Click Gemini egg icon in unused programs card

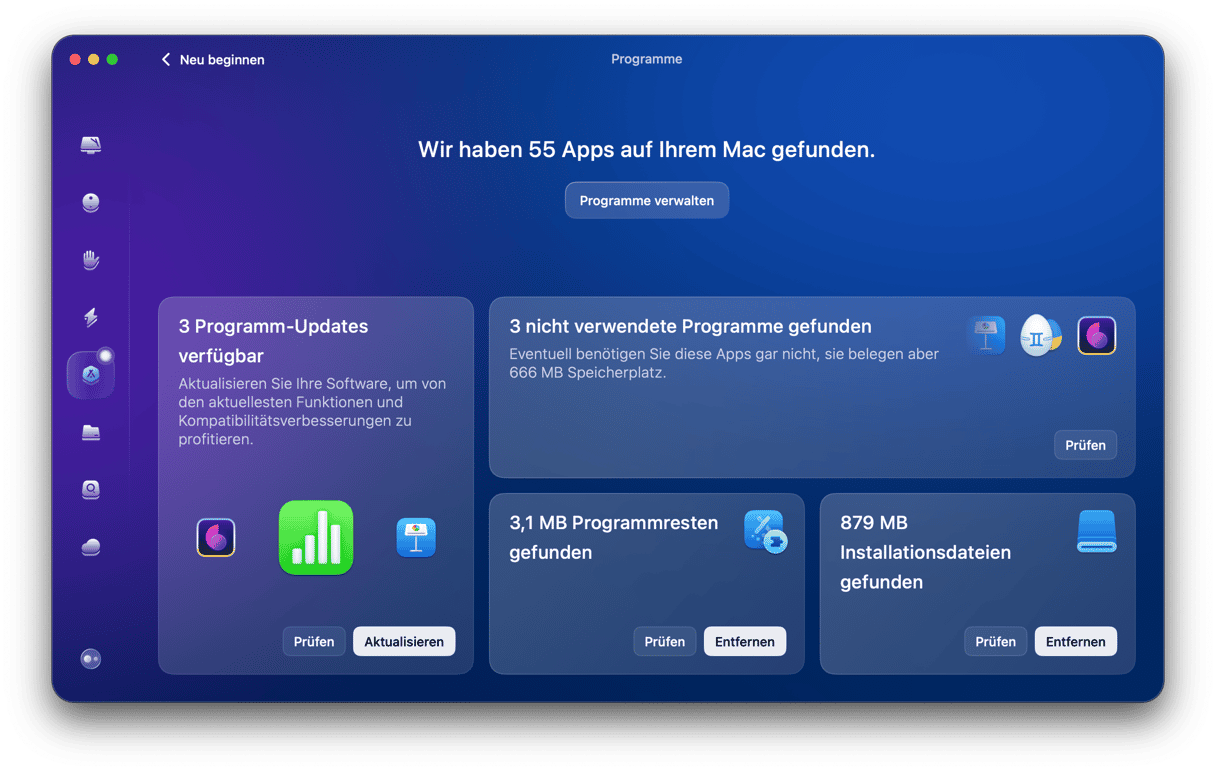1041,336
